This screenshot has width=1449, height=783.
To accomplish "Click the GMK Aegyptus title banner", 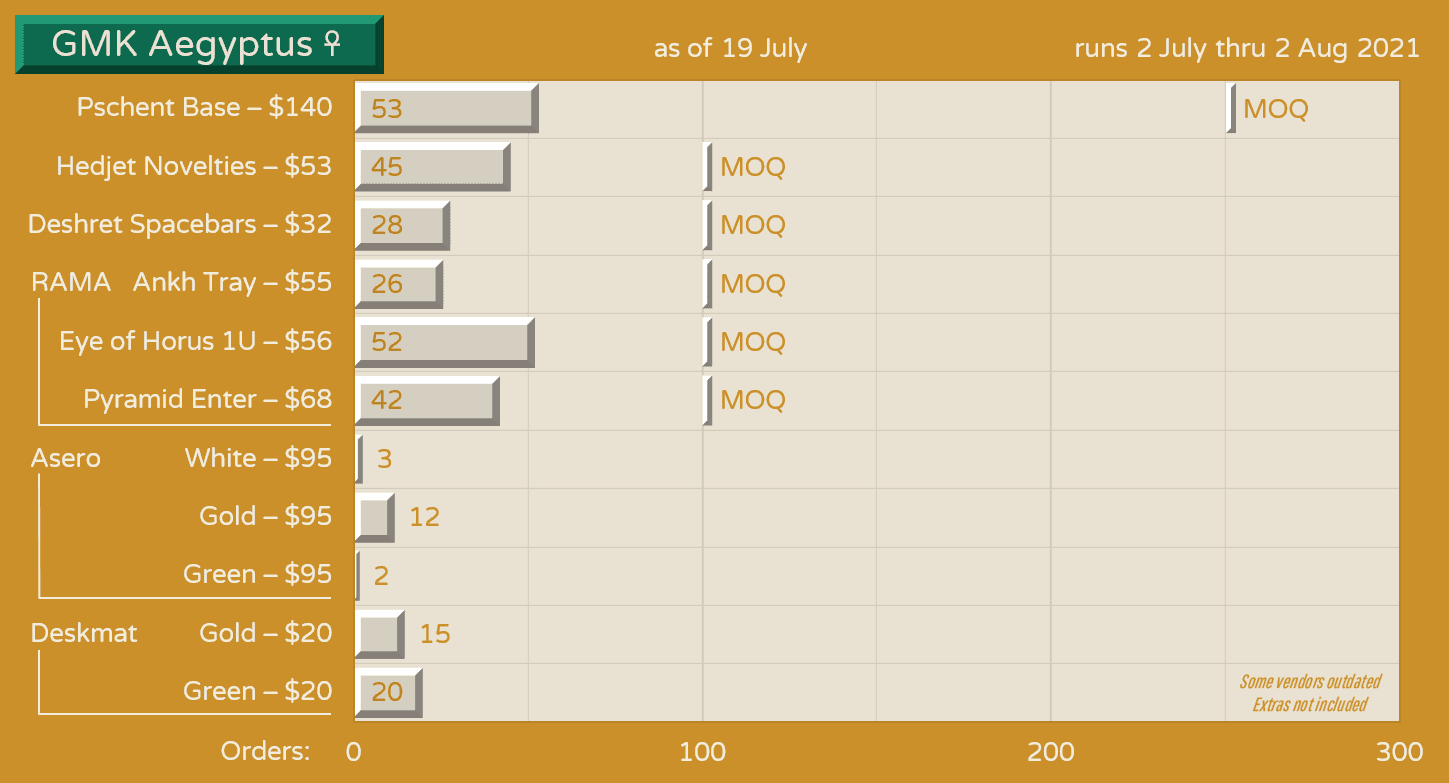I will pyautogui.click(x=199, y=45).
